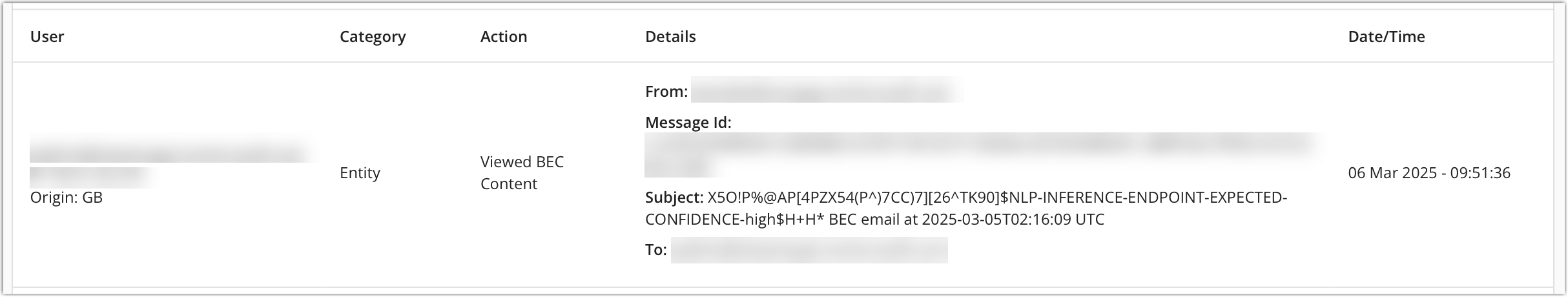
Task: Select the Entity category cell
Action: (x=360, y=173)
